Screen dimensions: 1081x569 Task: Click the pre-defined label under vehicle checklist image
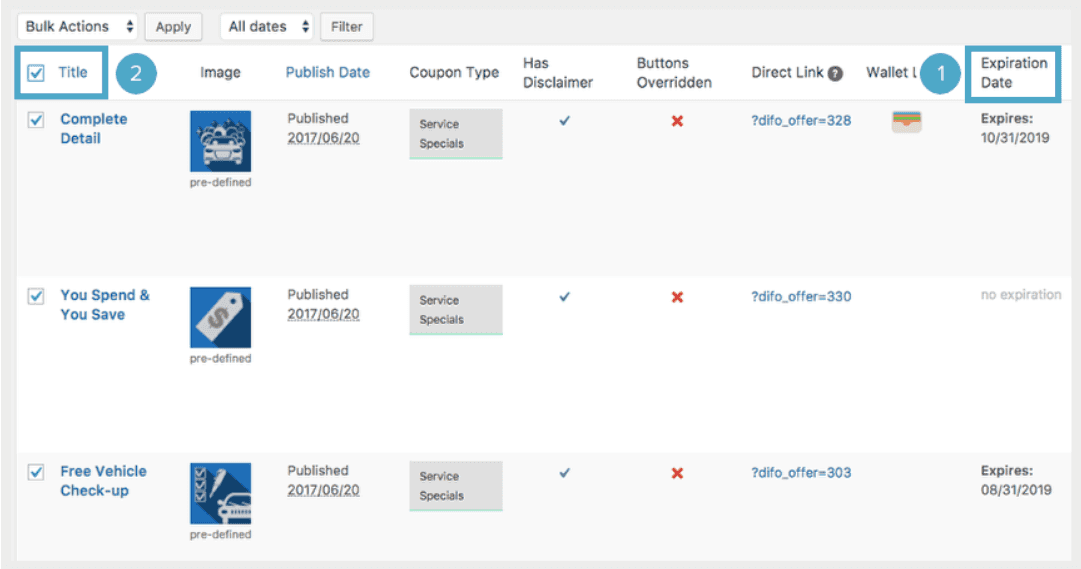tap(221, 535)
